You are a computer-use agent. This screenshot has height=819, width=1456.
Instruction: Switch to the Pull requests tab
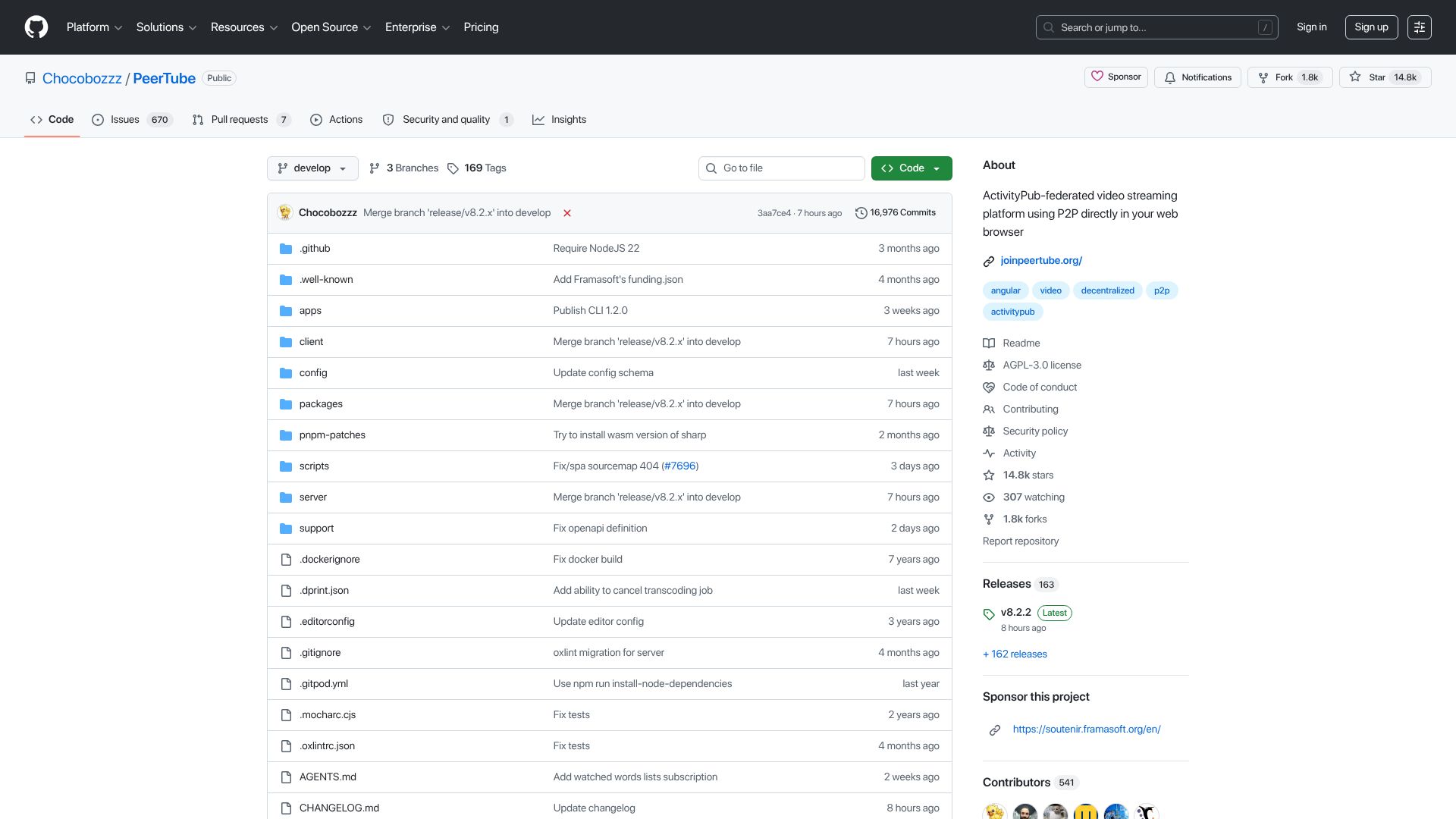pyautogui.click(x=241, y=120)
